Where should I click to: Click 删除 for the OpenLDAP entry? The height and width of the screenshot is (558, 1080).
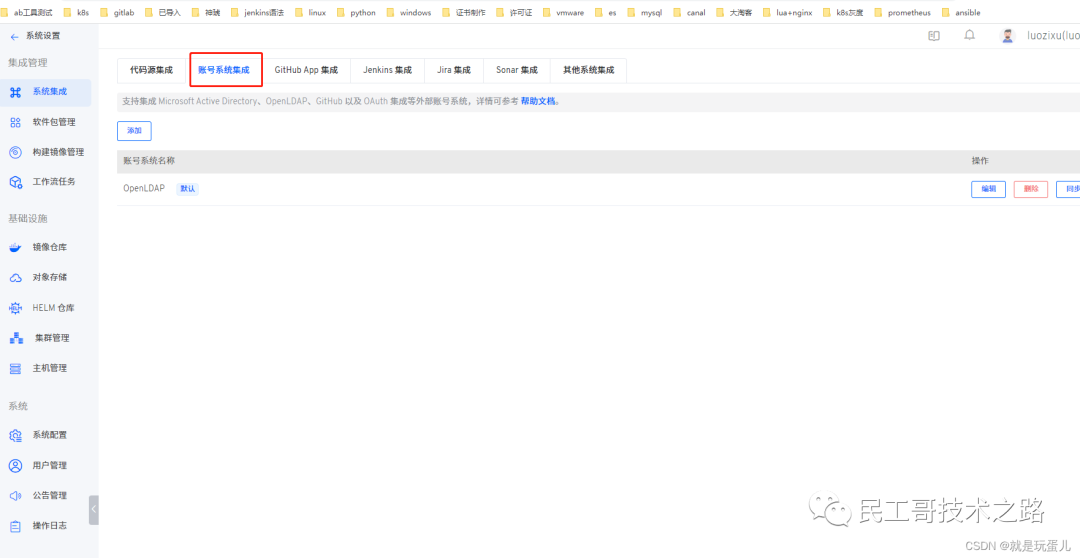1030,189
